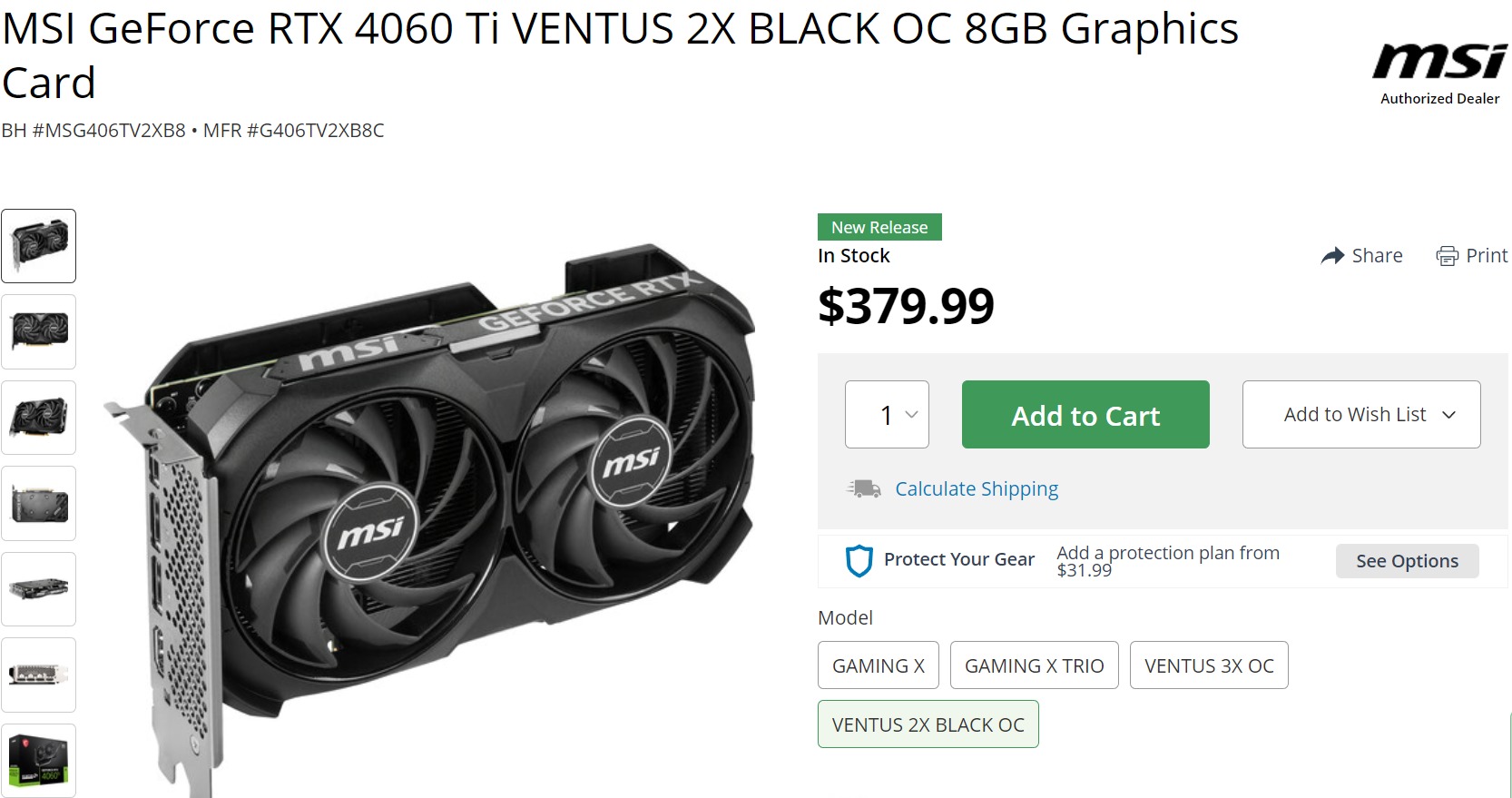Click the MSI Authorized Dealer logo
This screenshot has width=1512, height=798.
tap(1440, 74)
